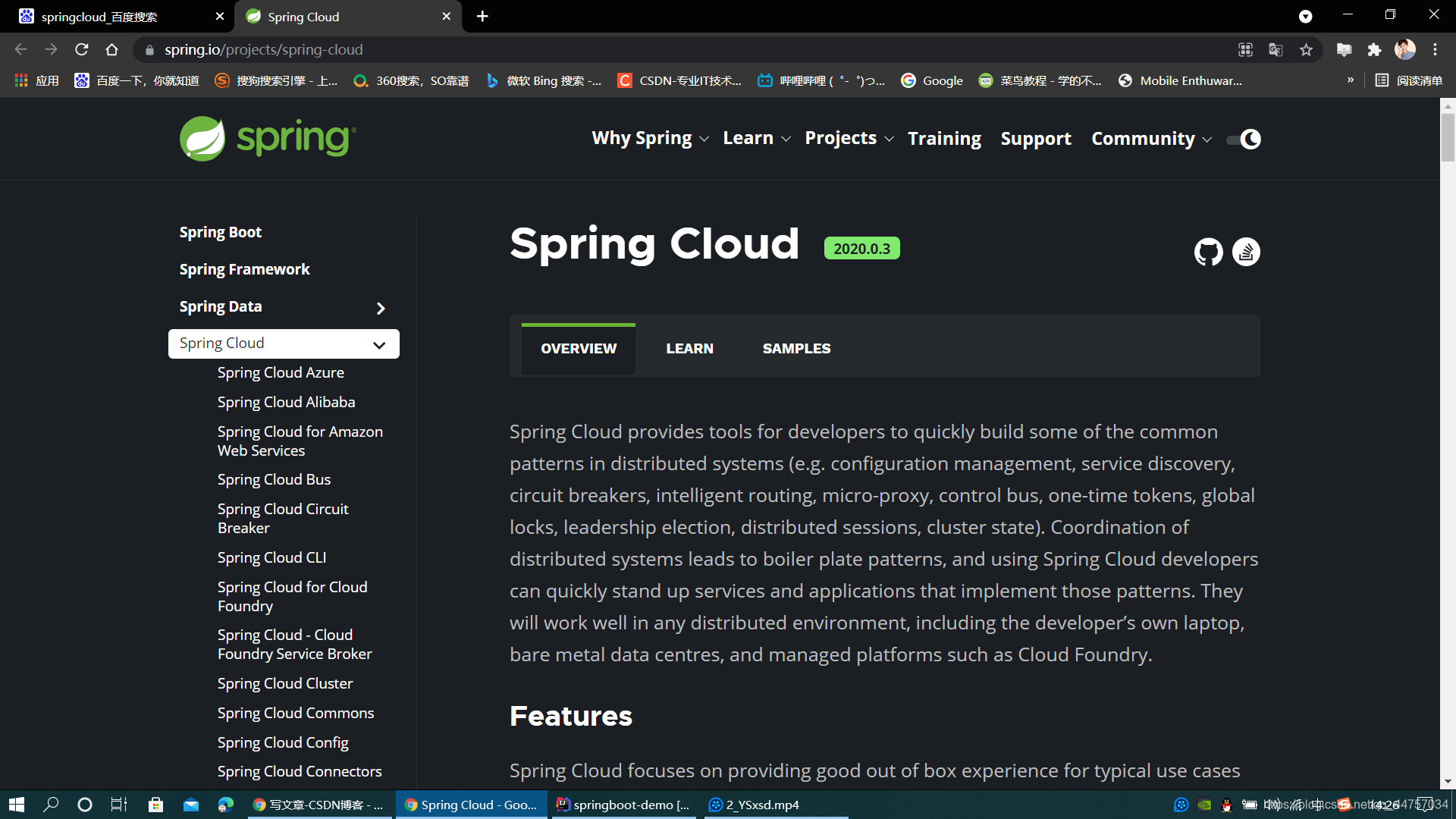The width and height of the screenshot is (1456, 819).
Task: Switch to 2_YSxsd.mp4 taskbar window
Action: pos(774,805)
